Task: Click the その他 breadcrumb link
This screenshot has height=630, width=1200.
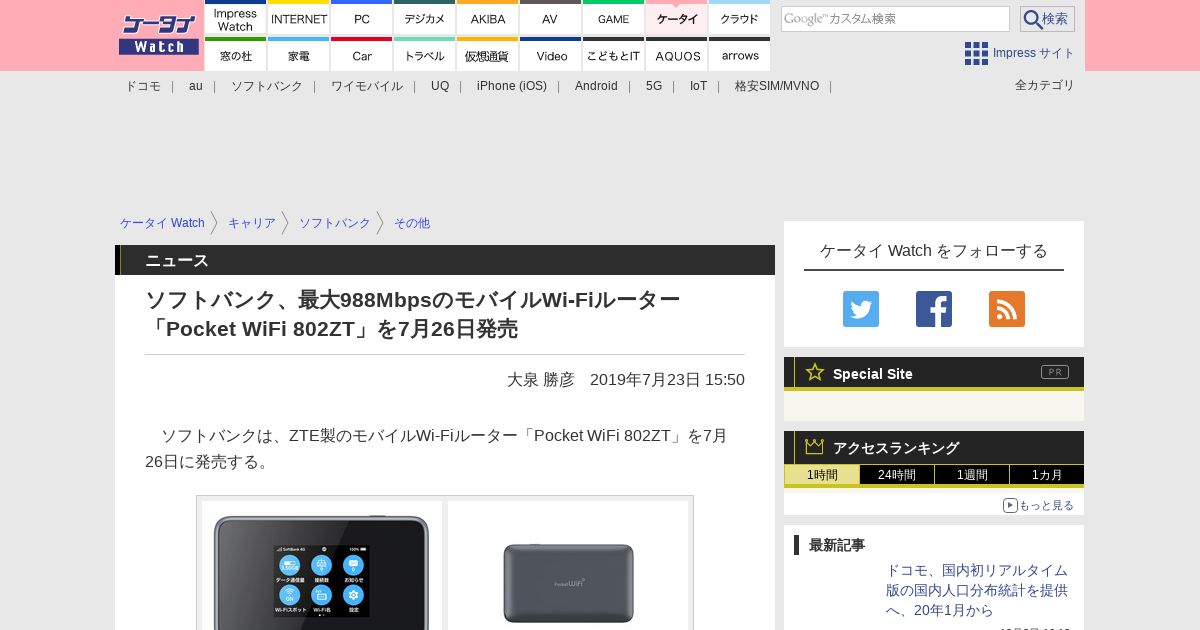Action: [412, 223]
